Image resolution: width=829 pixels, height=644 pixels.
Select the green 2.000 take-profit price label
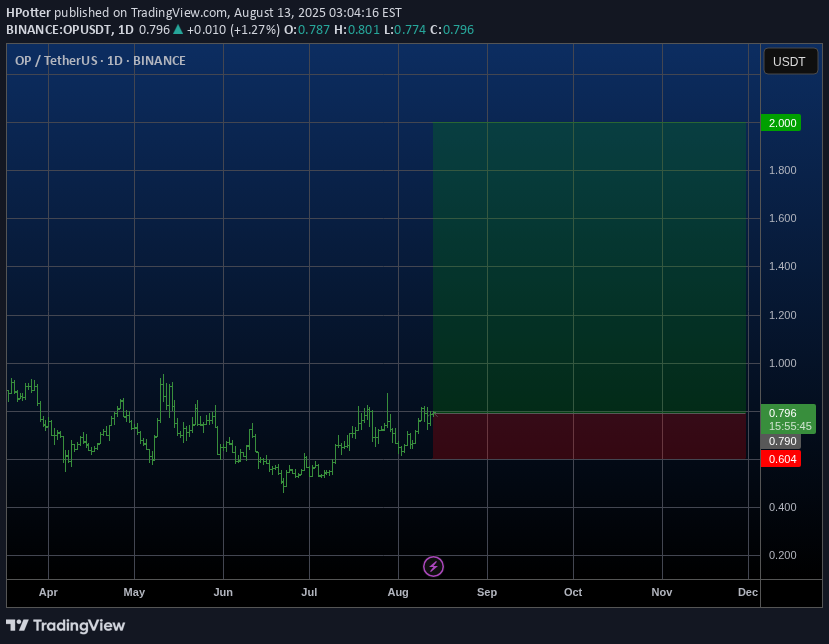781,123
